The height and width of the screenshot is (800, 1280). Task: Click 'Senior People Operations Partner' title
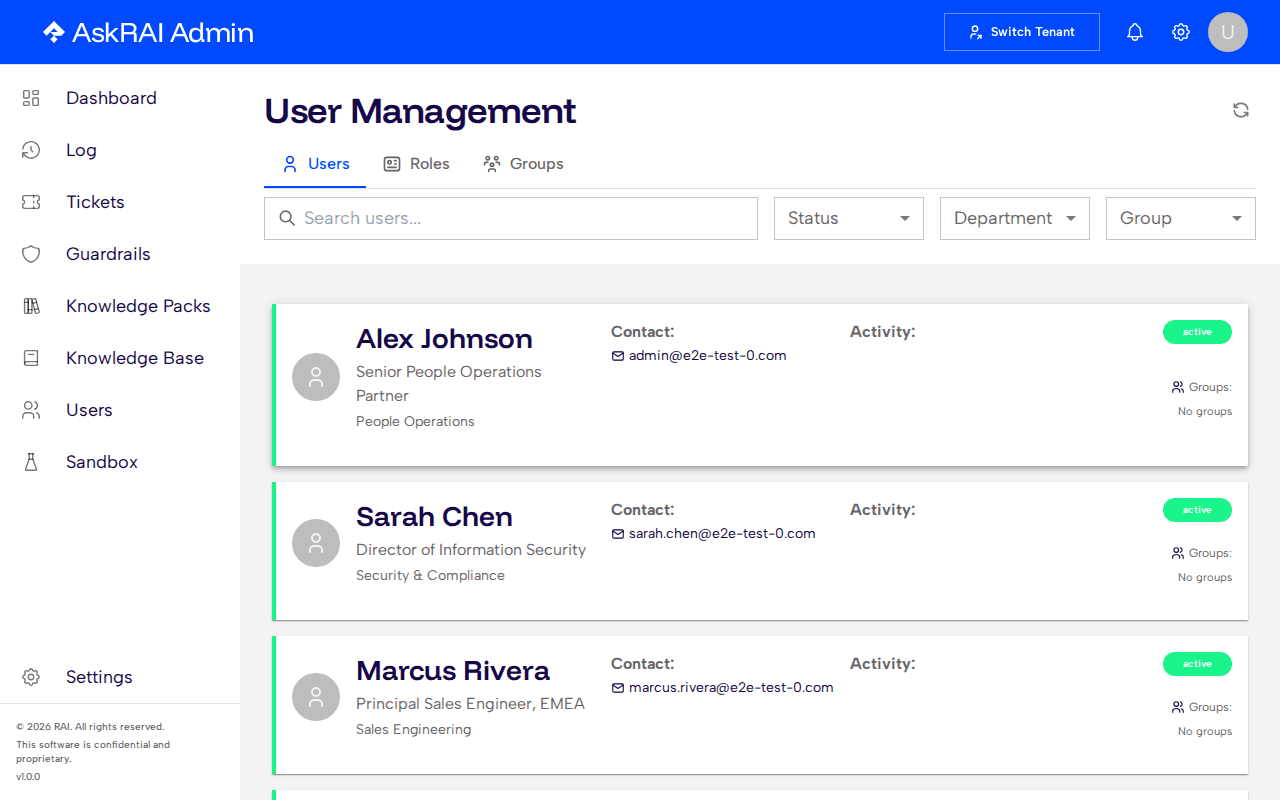coord(449,384)
